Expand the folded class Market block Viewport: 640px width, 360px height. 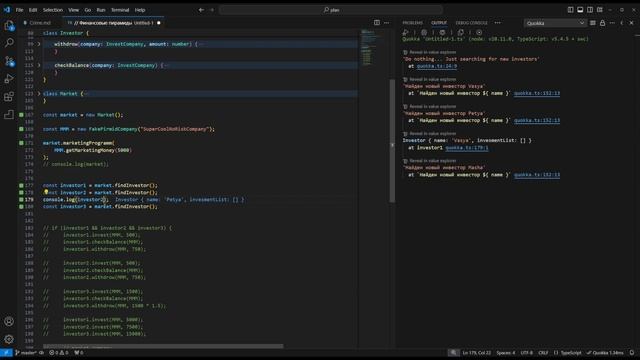[x=39, y=93]
